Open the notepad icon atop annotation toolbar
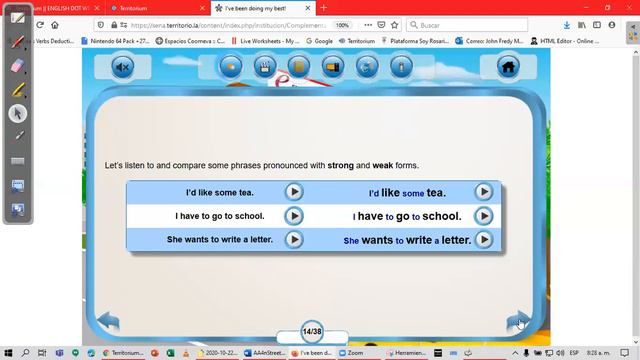 click(x=18, y=18)
